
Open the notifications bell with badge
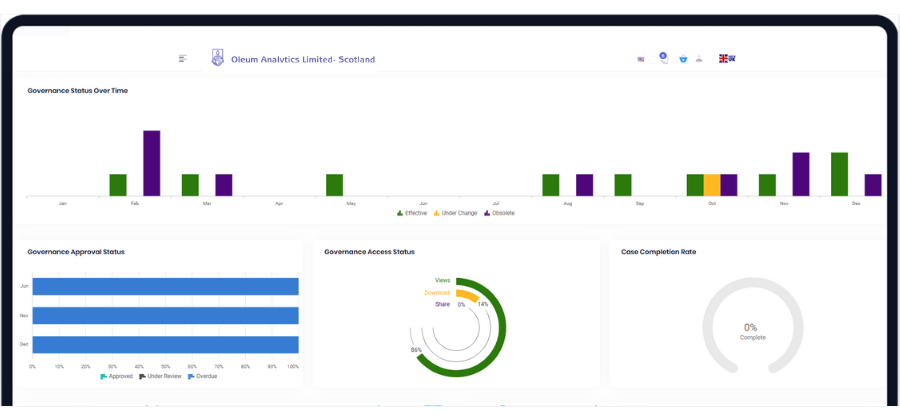click(x=662, y=58)
